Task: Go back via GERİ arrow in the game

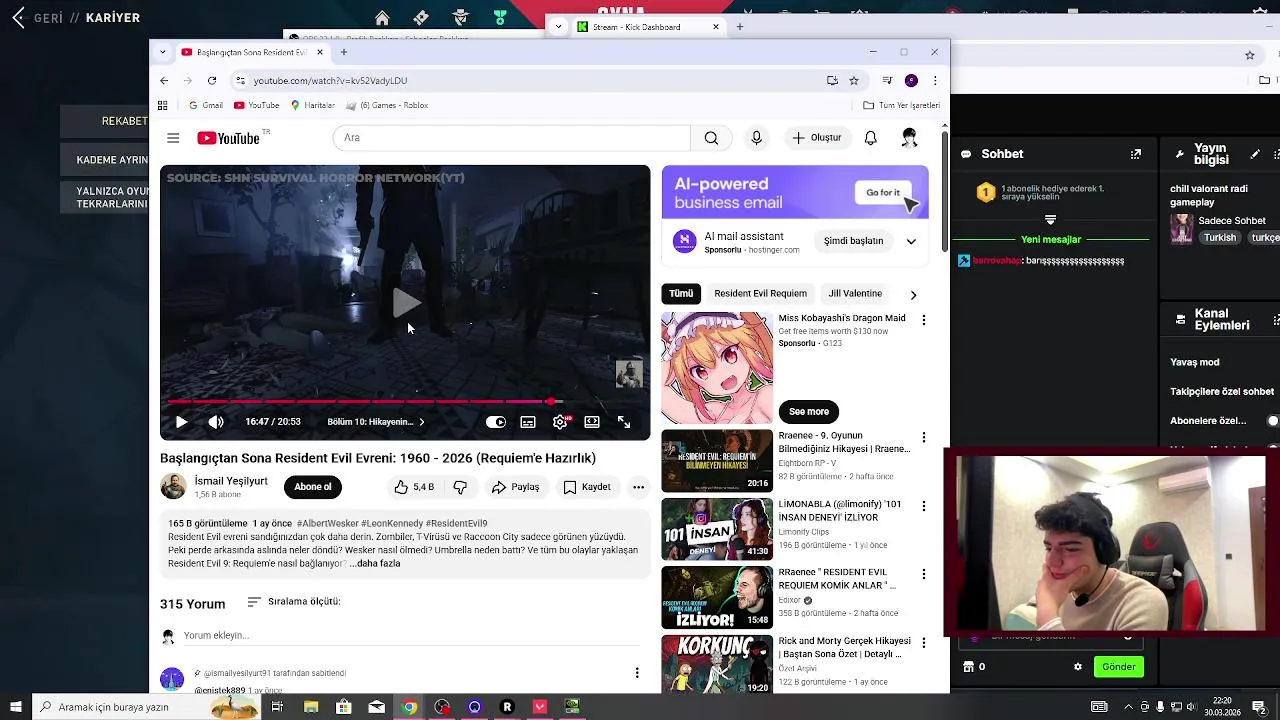Action: (x=18, y=18)
